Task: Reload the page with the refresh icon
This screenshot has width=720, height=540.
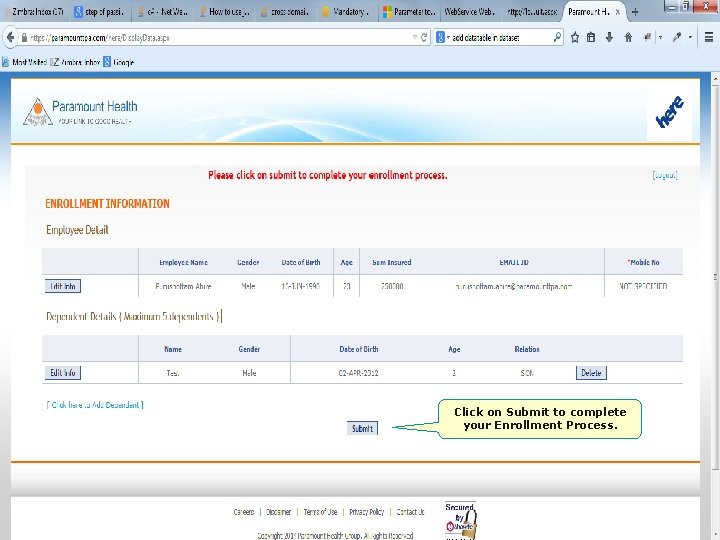Action: click(424, 37)
